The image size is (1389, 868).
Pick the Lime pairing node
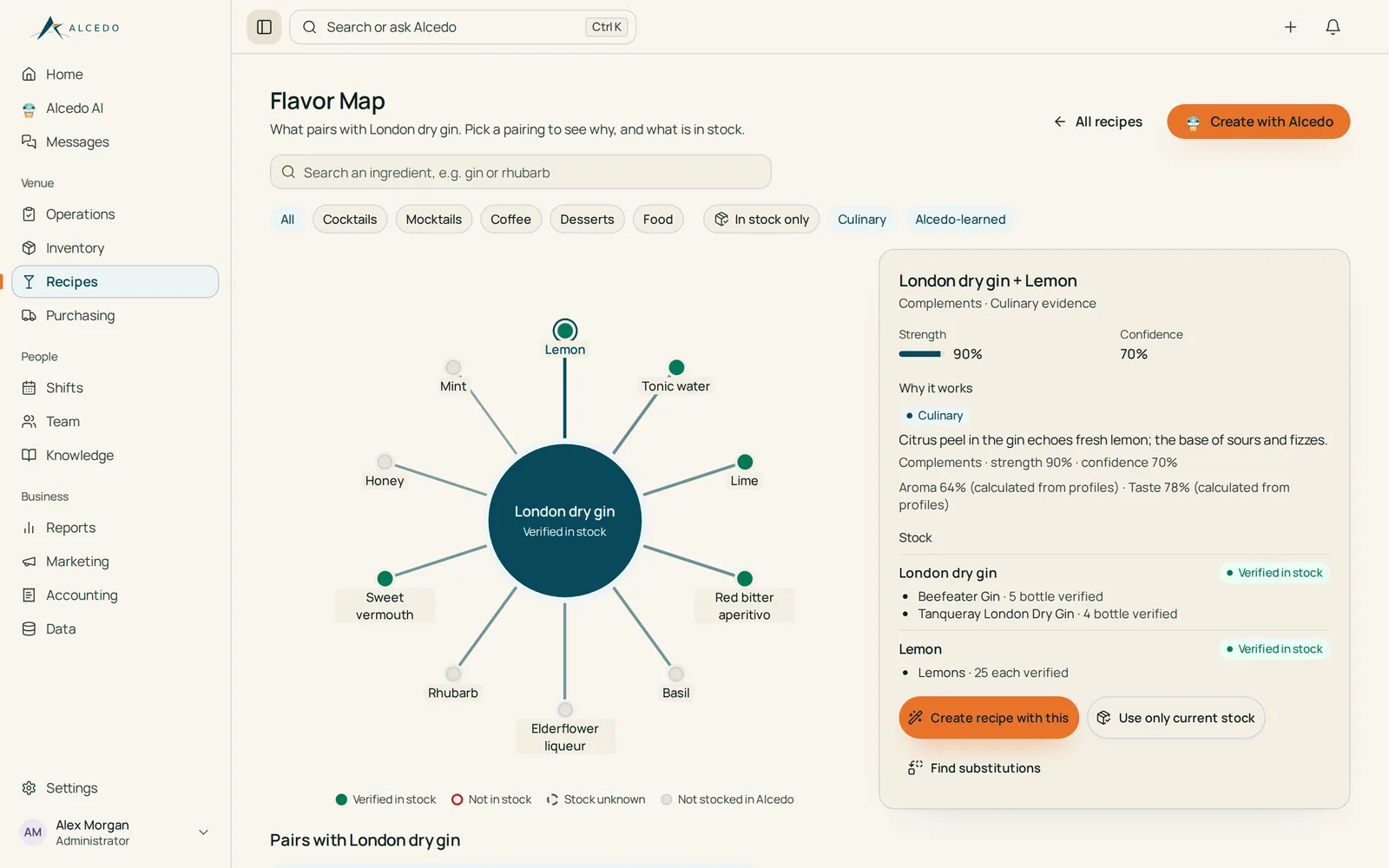coord(745,462)
